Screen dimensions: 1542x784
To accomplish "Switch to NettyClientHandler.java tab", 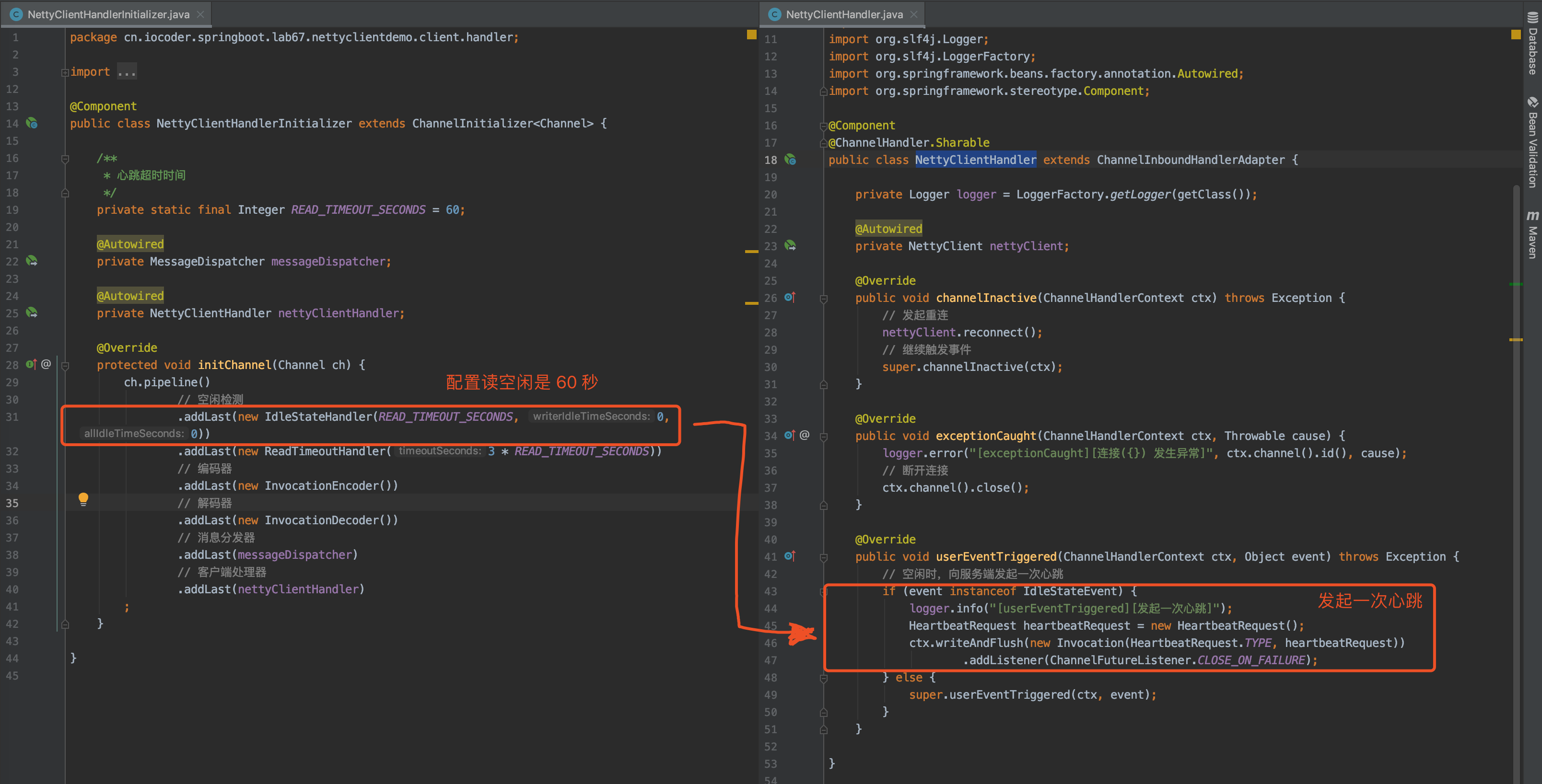I will (x=843, y=14).
